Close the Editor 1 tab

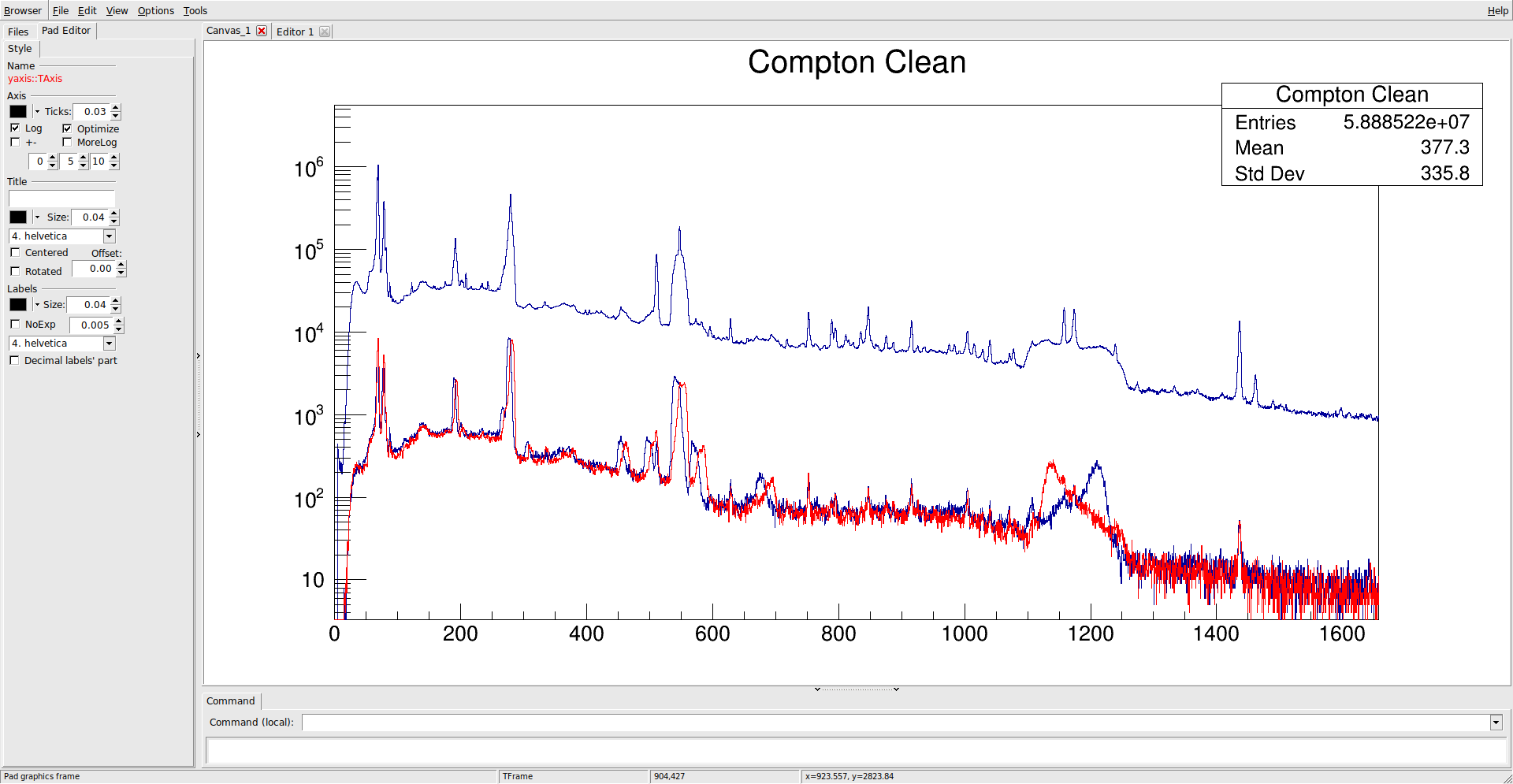pos(325,32)
